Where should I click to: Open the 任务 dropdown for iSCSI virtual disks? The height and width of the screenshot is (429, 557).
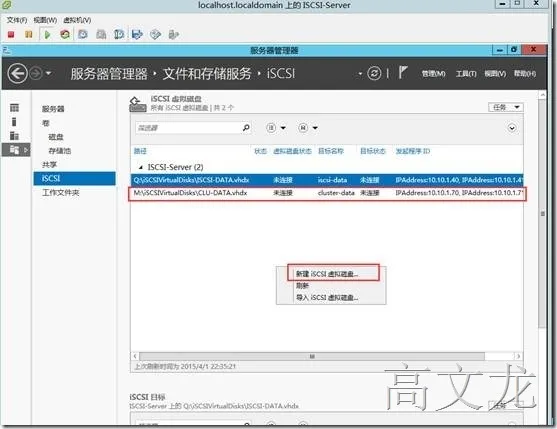click(x=506, y=107)
